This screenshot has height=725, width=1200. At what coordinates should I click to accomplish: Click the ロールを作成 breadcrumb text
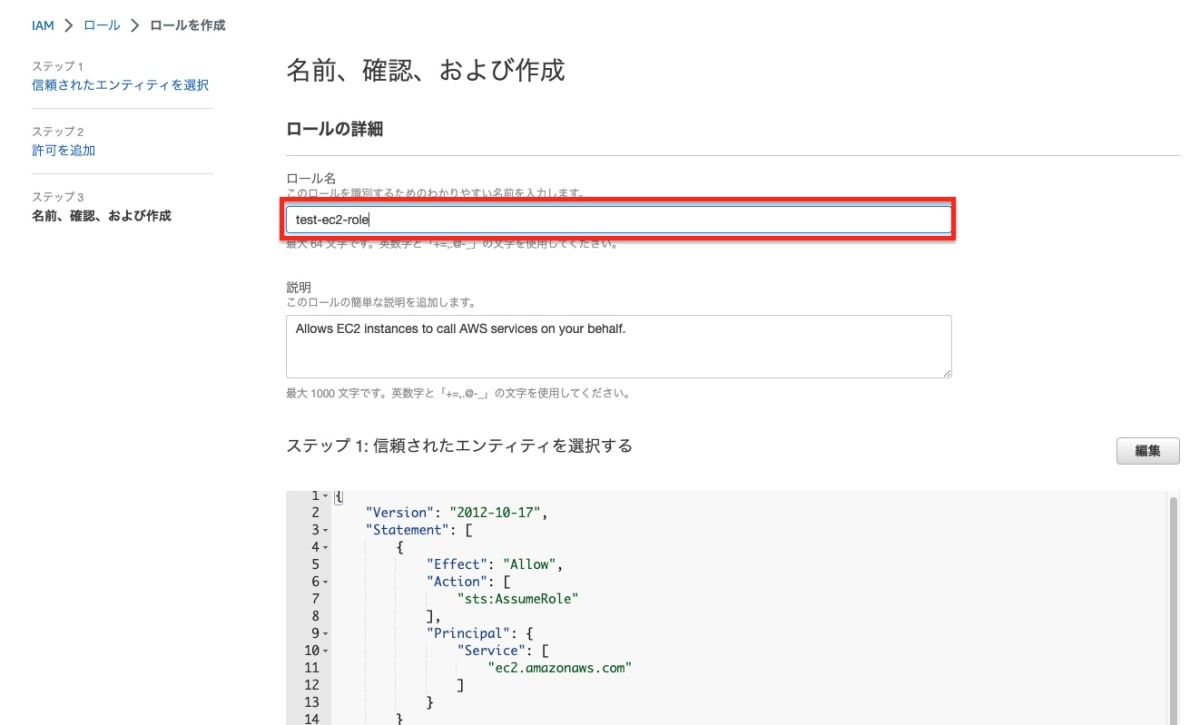[187, 25]
